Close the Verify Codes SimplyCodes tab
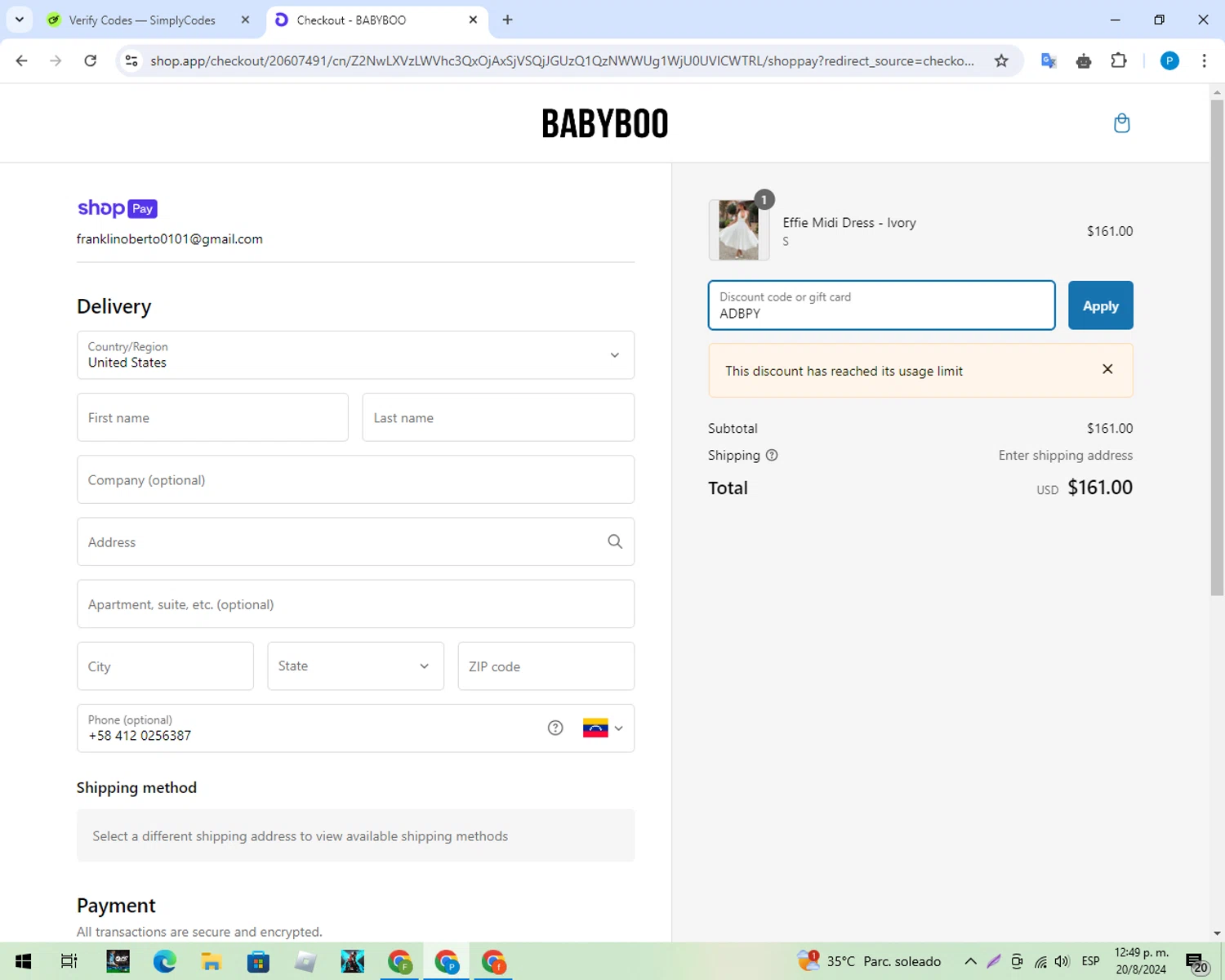1225x980 pixels. pyautogui.click(x=245, y=20)
